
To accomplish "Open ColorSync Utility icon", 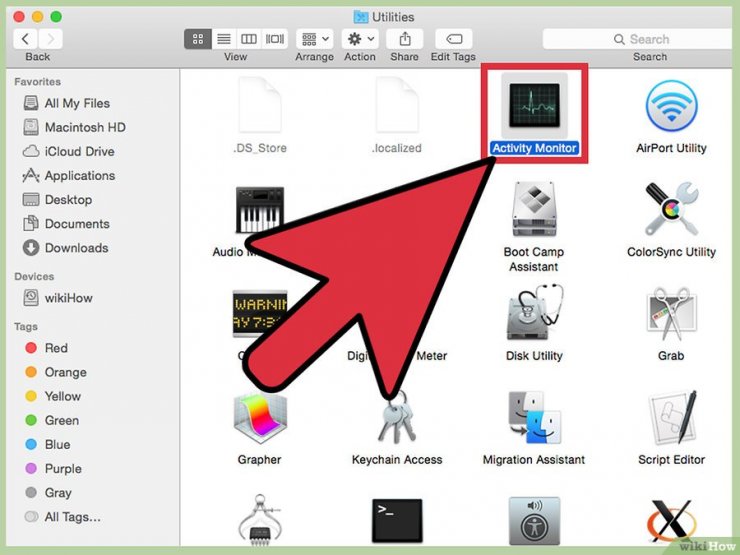I will pyautogui.click(x=671, y=211).
